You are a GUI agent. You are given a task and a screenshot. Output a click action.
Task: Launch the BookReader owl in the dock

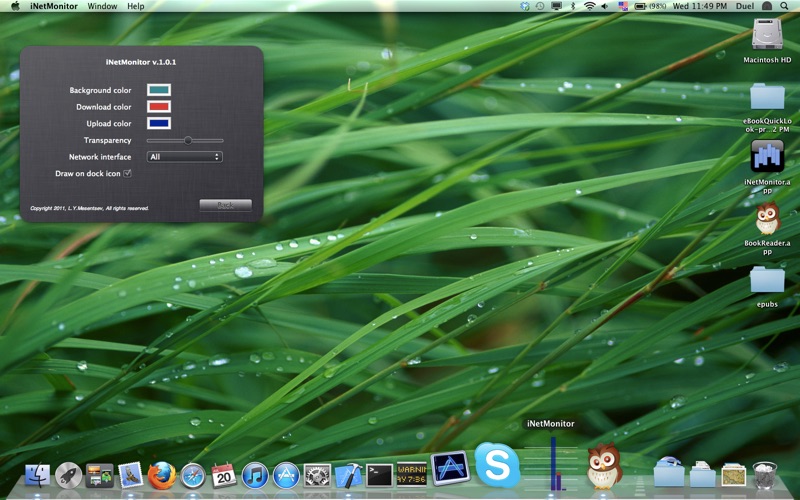point(604,467)
